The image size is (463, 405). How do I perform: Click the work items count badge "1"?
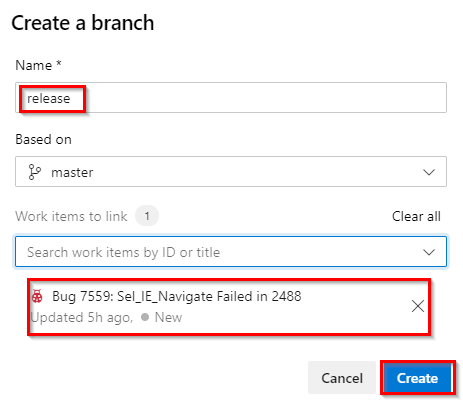coord(147,216)
